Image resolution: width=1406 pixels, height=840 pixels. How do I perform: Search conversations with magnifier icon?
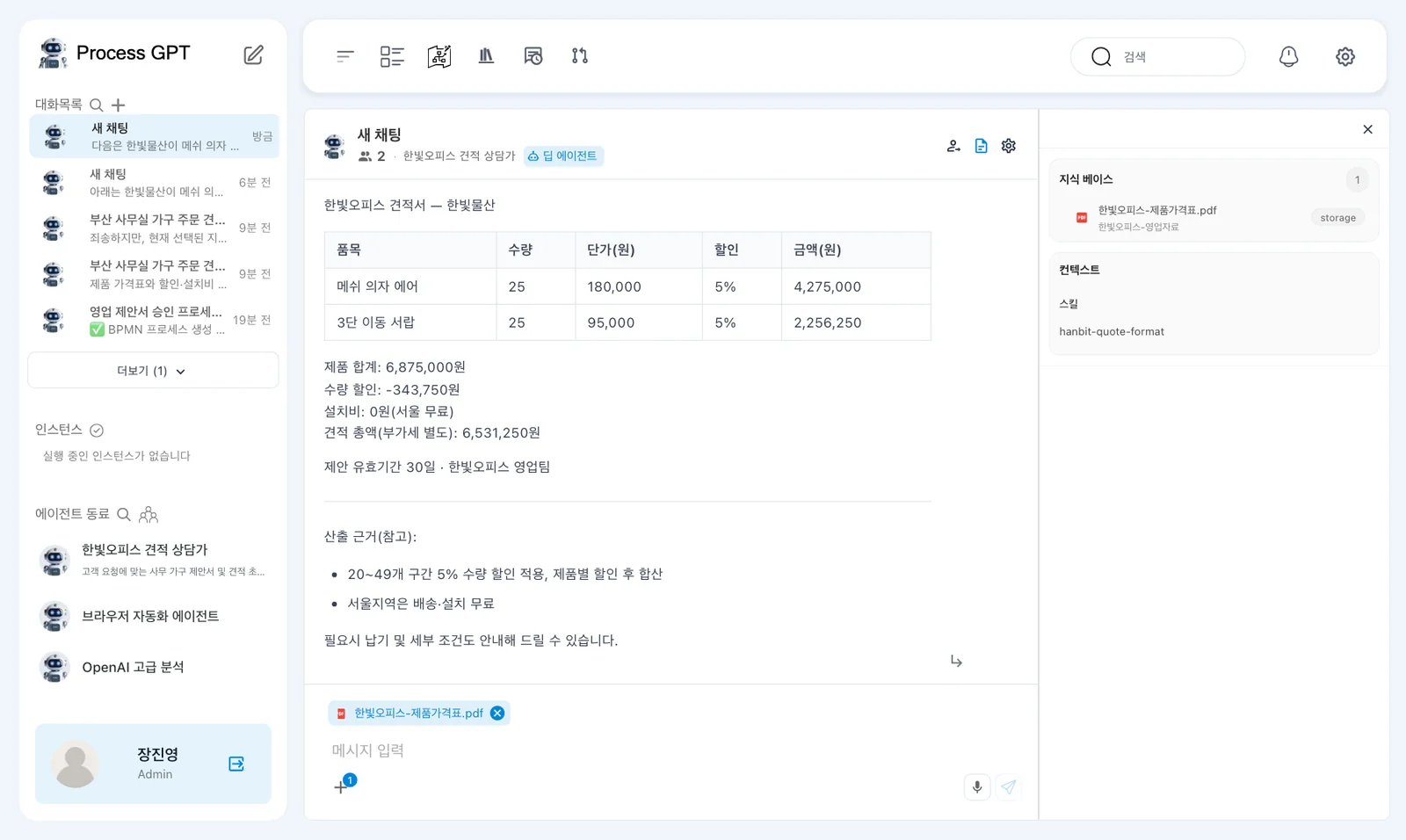pyautogui.click(x=97, y=105)
